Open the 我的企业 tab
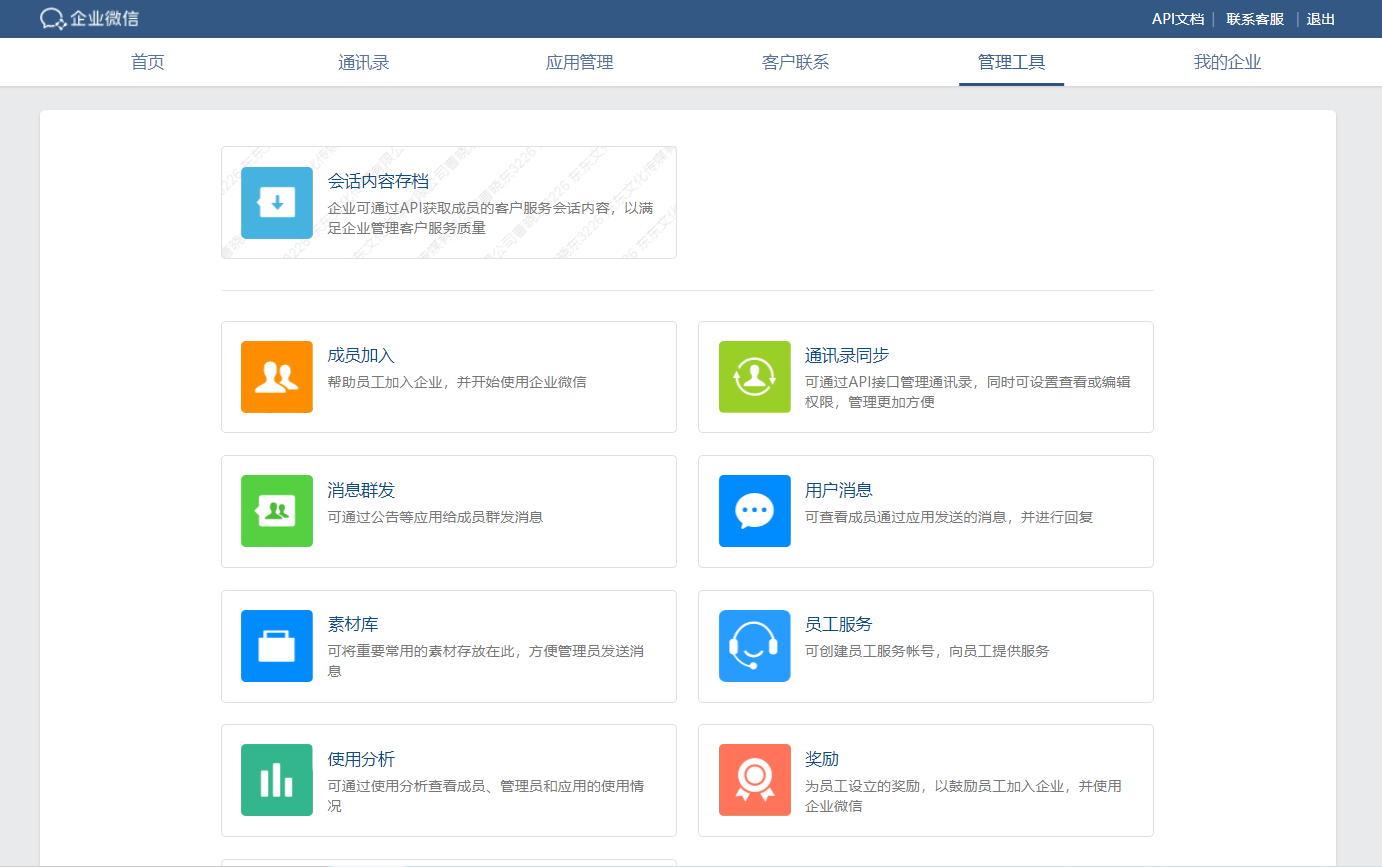1382x867 pixels. [x=1227, y=63]
